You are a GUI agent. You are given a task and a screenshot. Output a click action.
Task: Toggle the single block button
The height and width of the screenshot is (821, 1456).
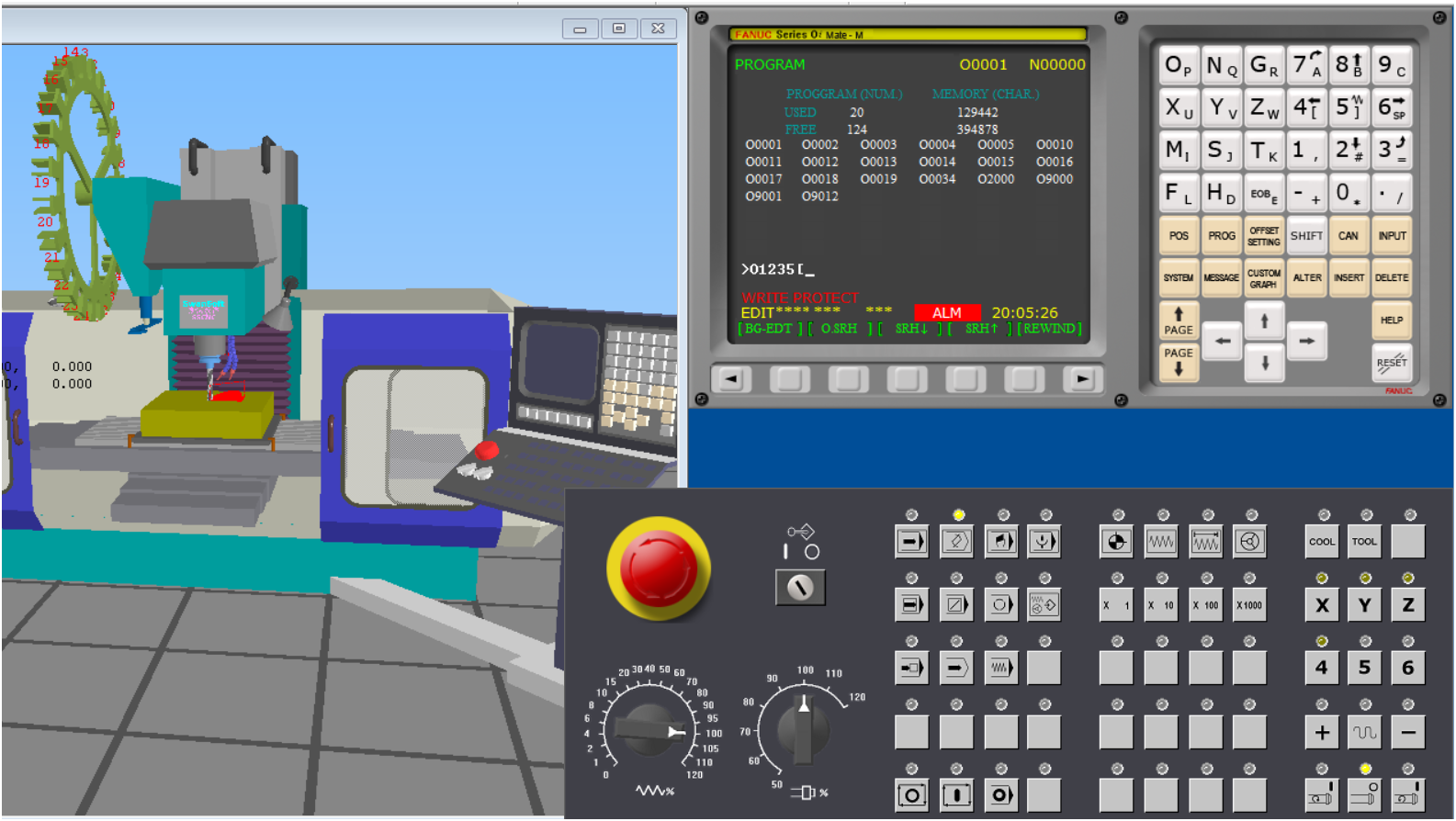pos(911,604)
